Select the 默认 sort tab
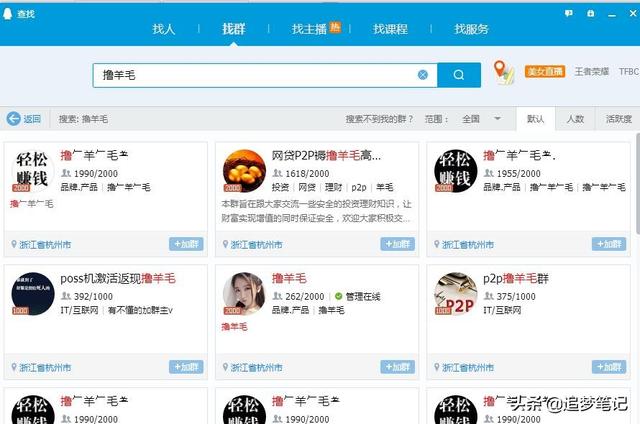640x424 pixels. point(535,119)
